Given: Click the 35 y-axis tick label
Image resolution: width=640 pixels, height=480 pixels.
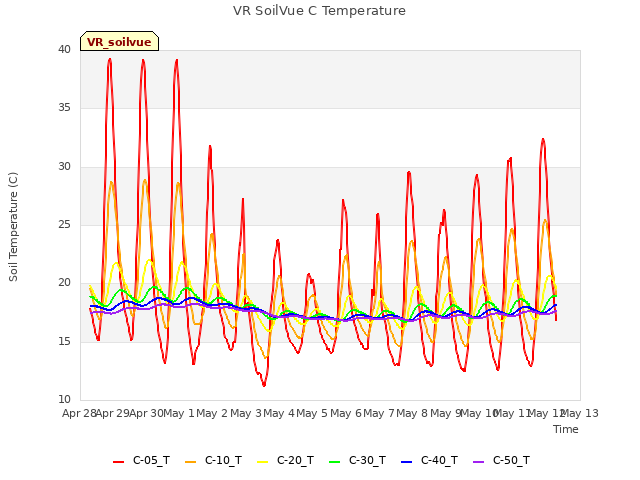Looking at the screenshot, I should click(x=64, y=108).
